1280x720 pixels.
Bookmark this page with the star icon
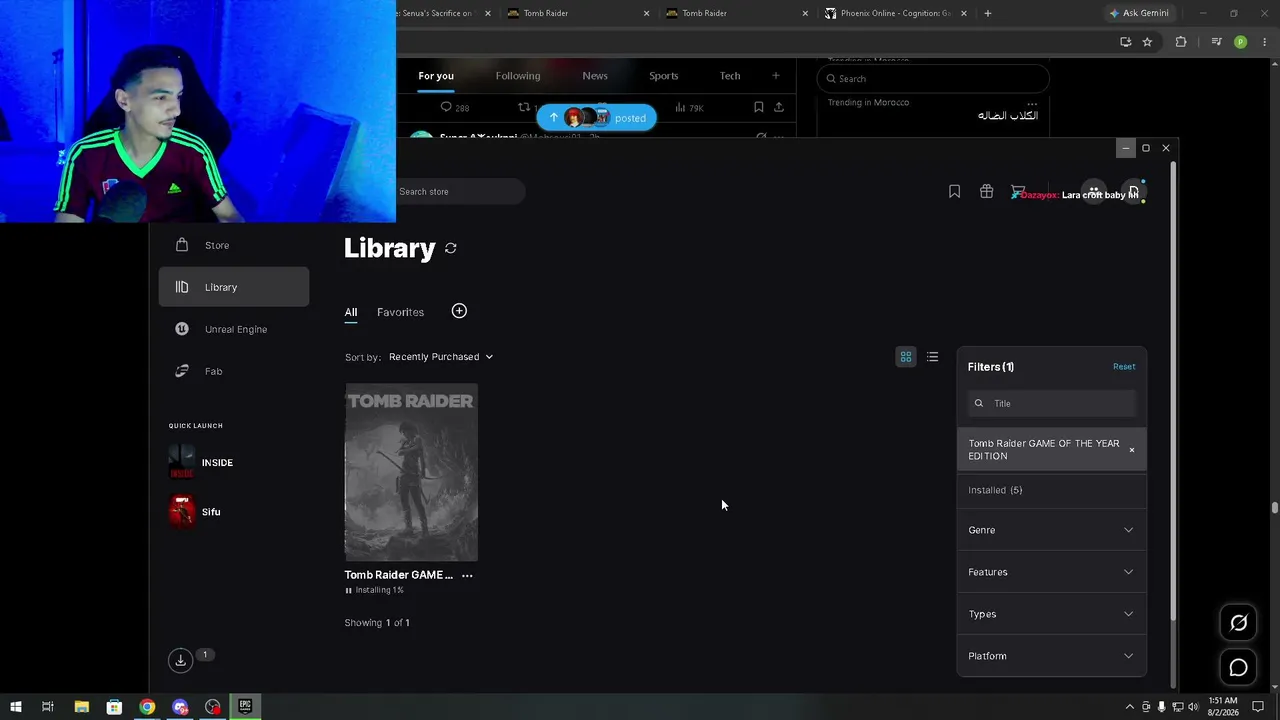[1147, 42]
